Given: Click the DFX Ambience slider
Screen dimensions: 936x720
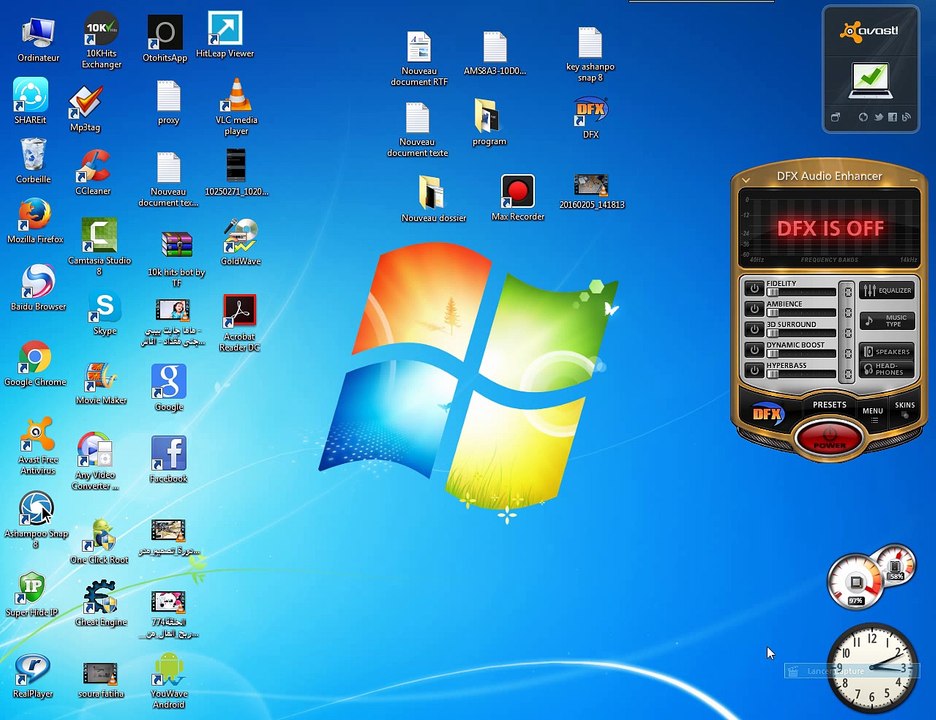Looking at the screenshot, I should (801, 312).
